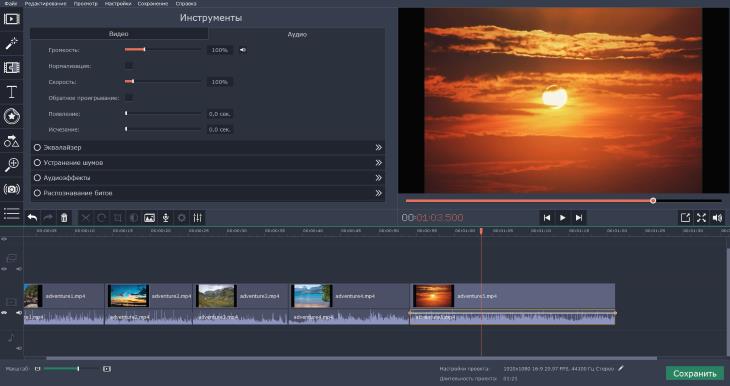Open the Pan and Zoom magnifier tool
Screen dimensions: 730x386
tap(11, 165)
